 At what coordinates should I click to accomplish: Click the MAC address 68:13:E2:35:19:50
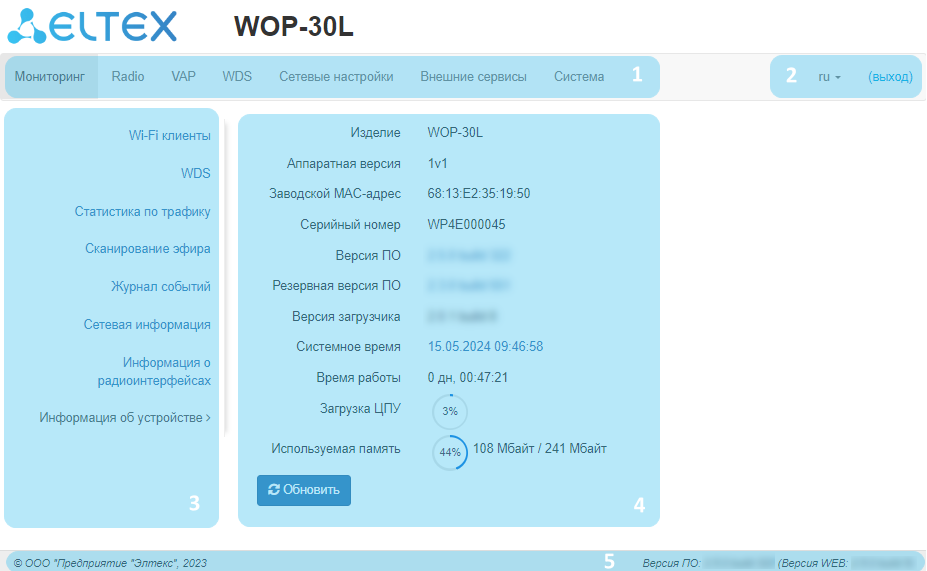pos(479,194)
